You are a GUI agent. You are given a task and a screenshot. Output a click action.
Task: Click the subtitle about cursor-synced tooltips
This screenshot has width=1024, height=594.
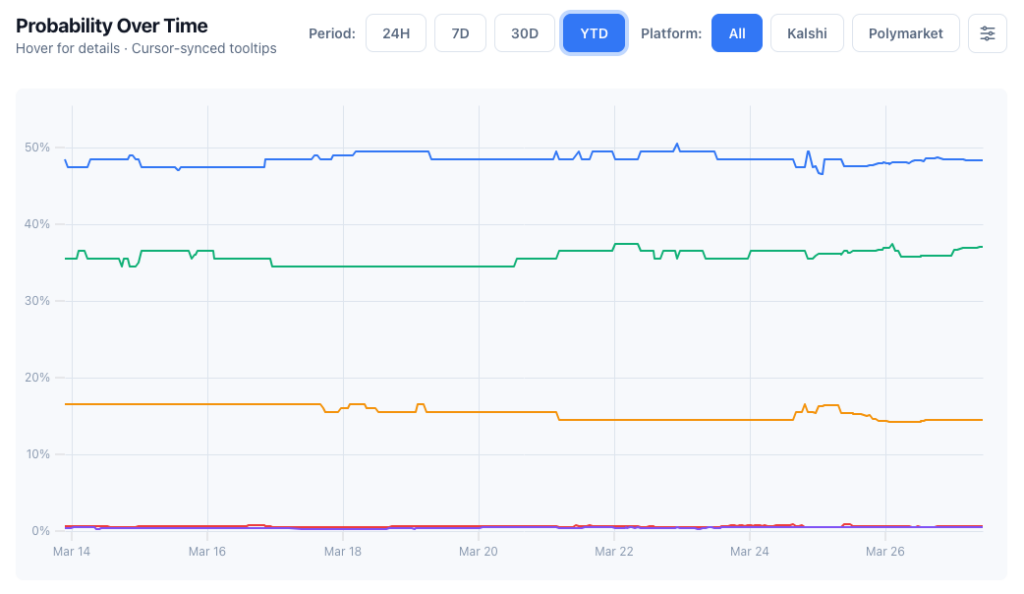point(146,48)
